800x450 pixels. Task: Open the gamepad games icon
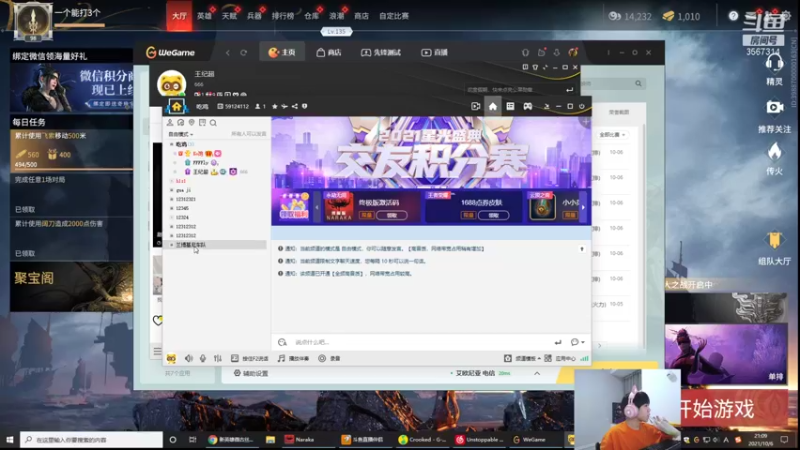[528, 106]
